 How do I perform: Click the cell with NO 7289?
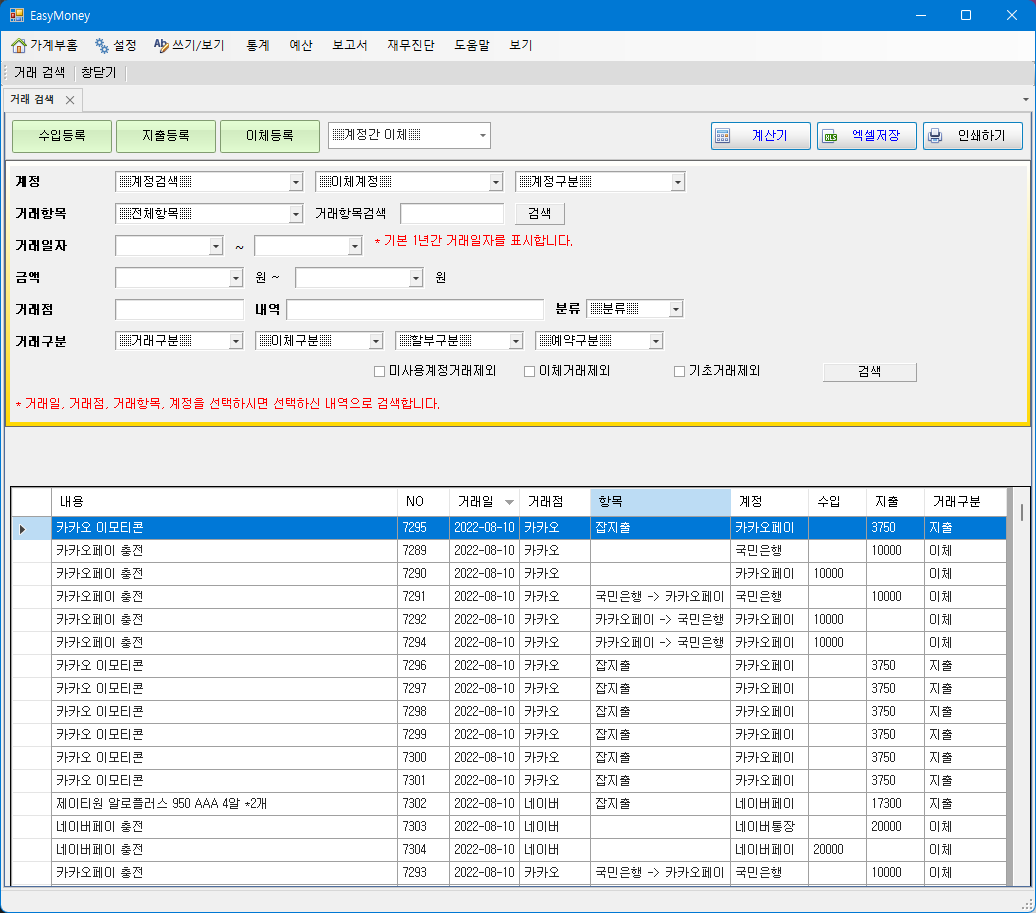[x=423, y=551]
